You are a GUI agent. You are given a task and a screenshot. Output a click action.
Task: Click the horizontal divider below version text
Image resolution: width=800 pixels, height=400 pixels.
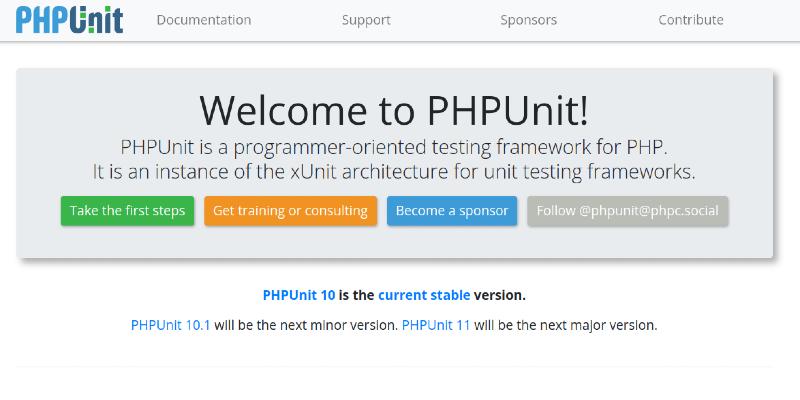click(394, 367)
